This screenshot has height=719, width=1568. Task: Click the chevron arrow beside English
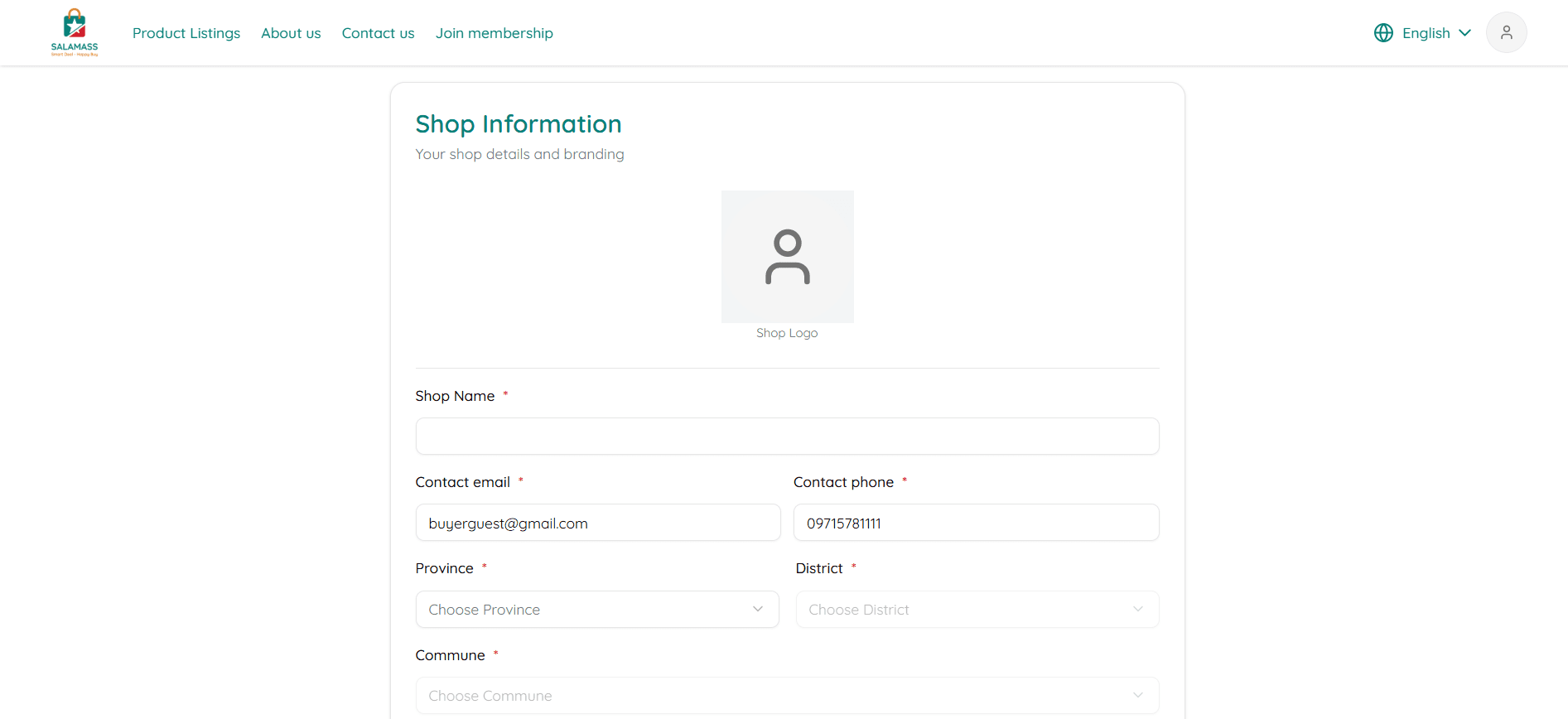pos(1464,33)
